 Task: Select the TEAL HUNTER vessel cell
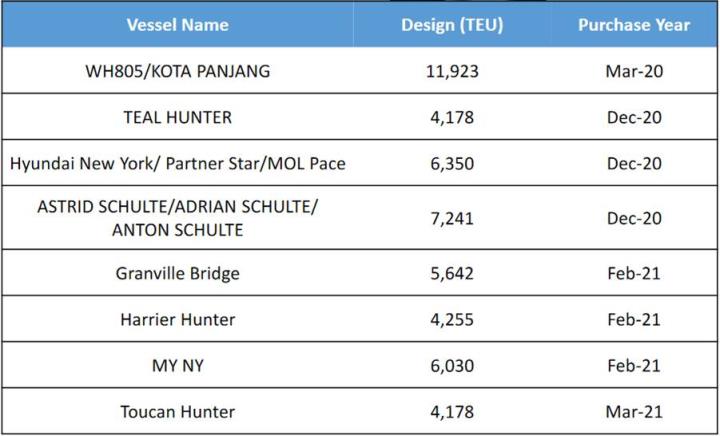pos(177,117)
